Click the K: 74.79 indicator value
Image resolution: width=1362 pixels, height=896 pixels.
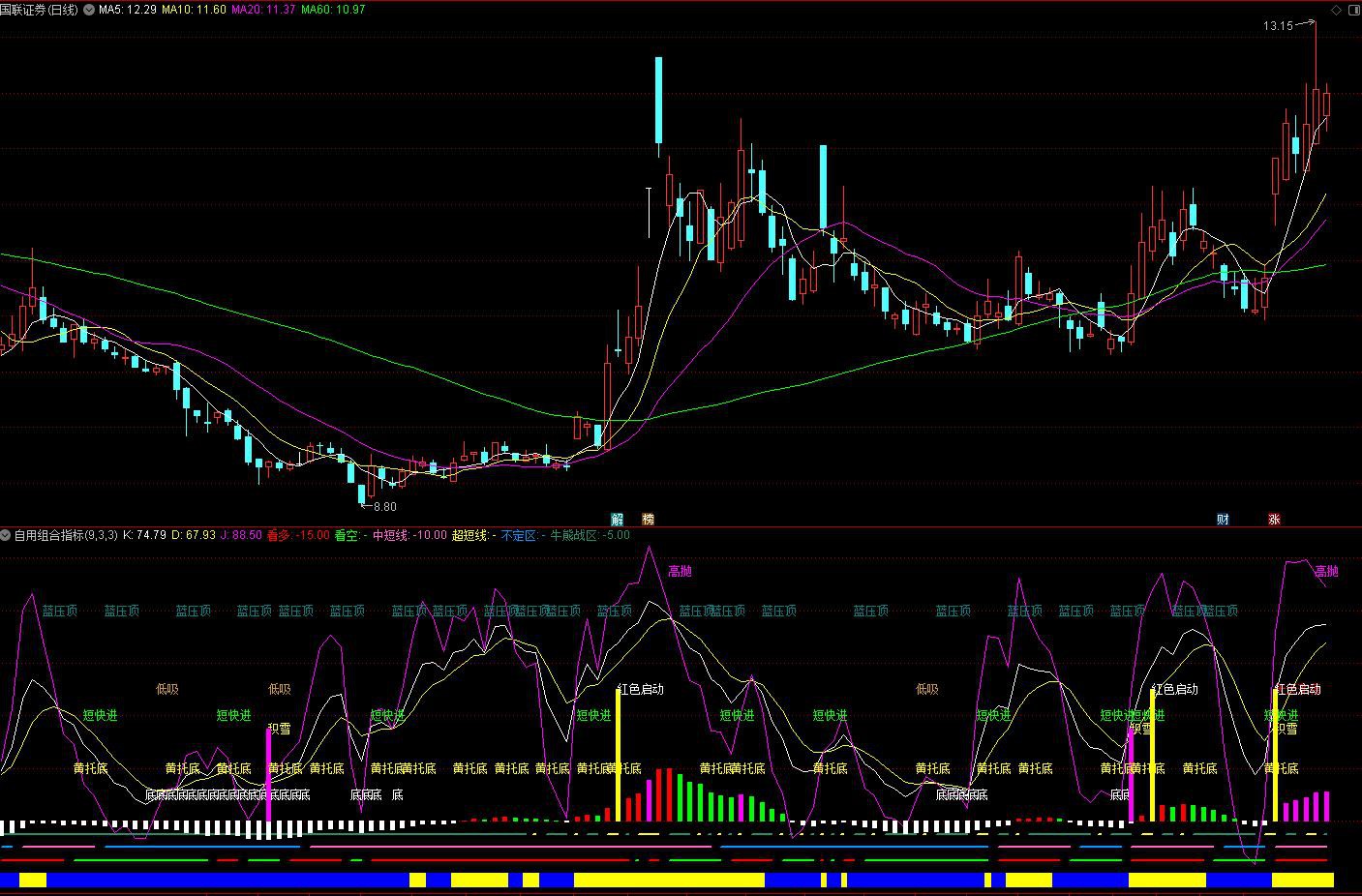pos(145,535)
